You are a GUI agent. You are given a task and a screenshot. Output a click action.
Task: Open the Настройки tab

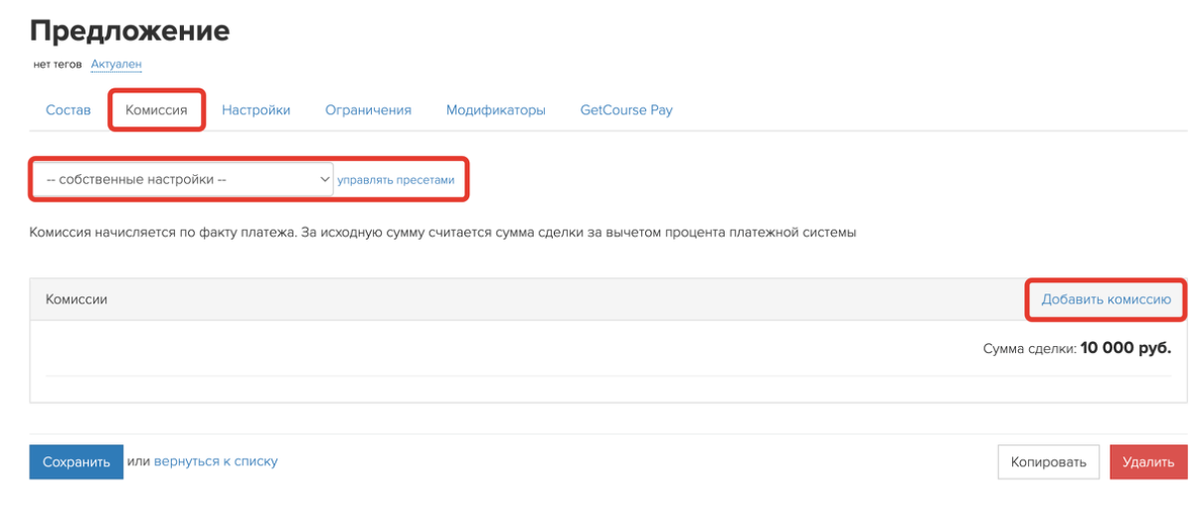point(256,110)
